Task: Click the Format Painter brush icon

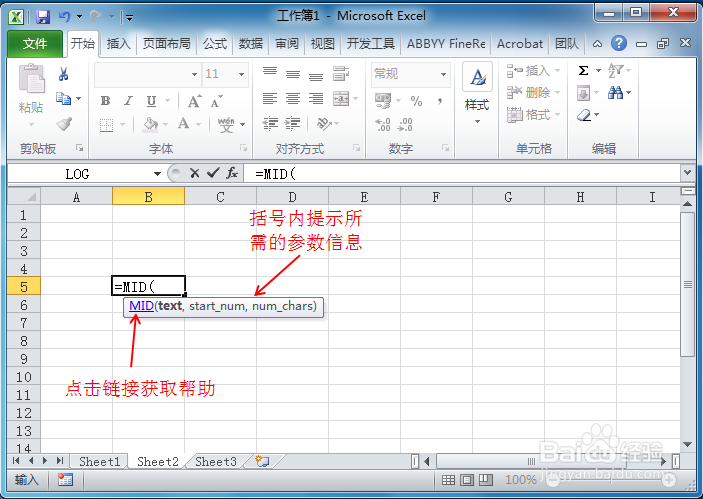Action: coord(64,123)
